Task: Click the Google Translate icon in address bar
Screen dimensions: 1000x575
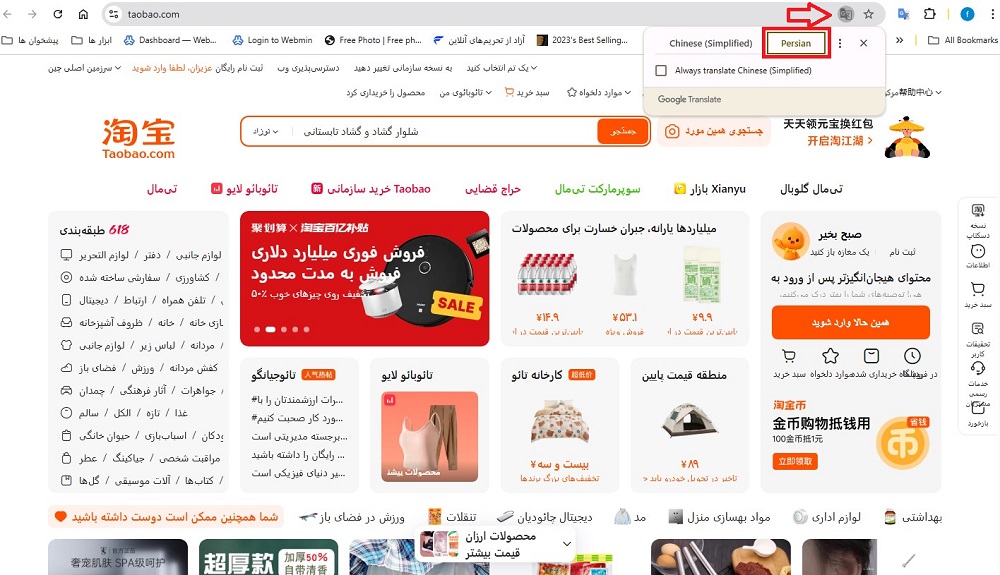Action: click(846, 14)
